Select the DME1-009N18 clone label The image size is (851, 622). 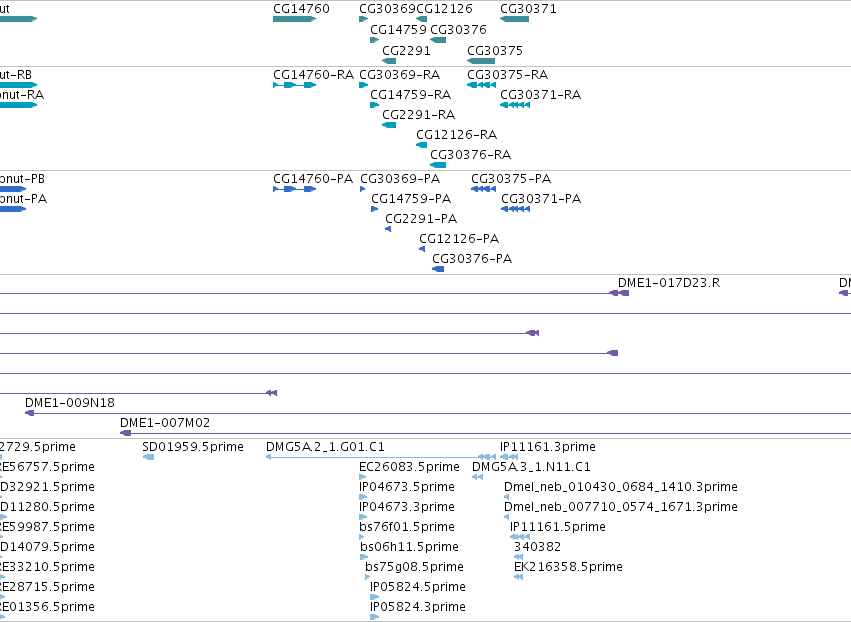pyautogui.click(x=70, y=403)
